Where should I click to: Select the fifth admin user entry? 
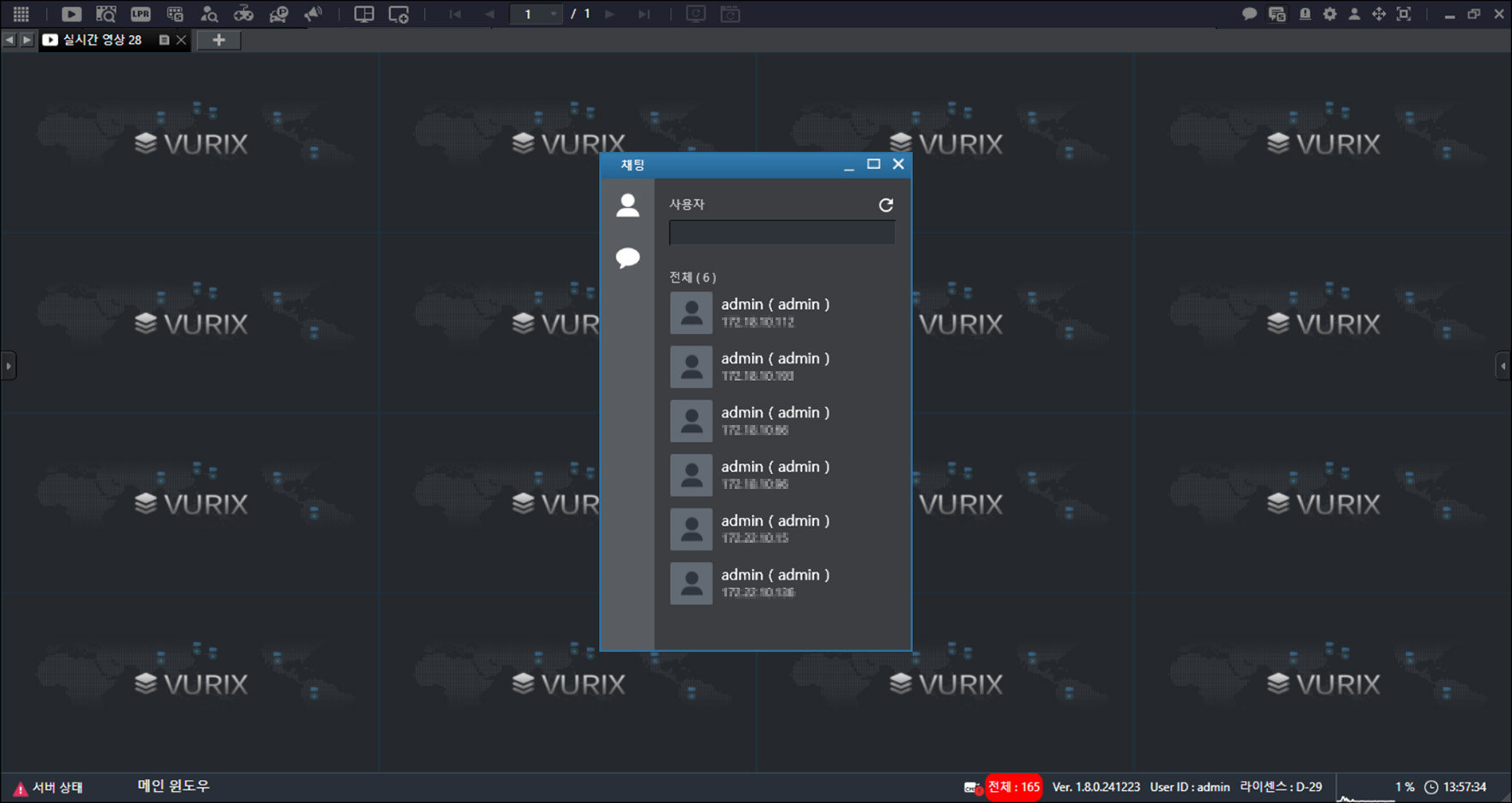[782, 529]
